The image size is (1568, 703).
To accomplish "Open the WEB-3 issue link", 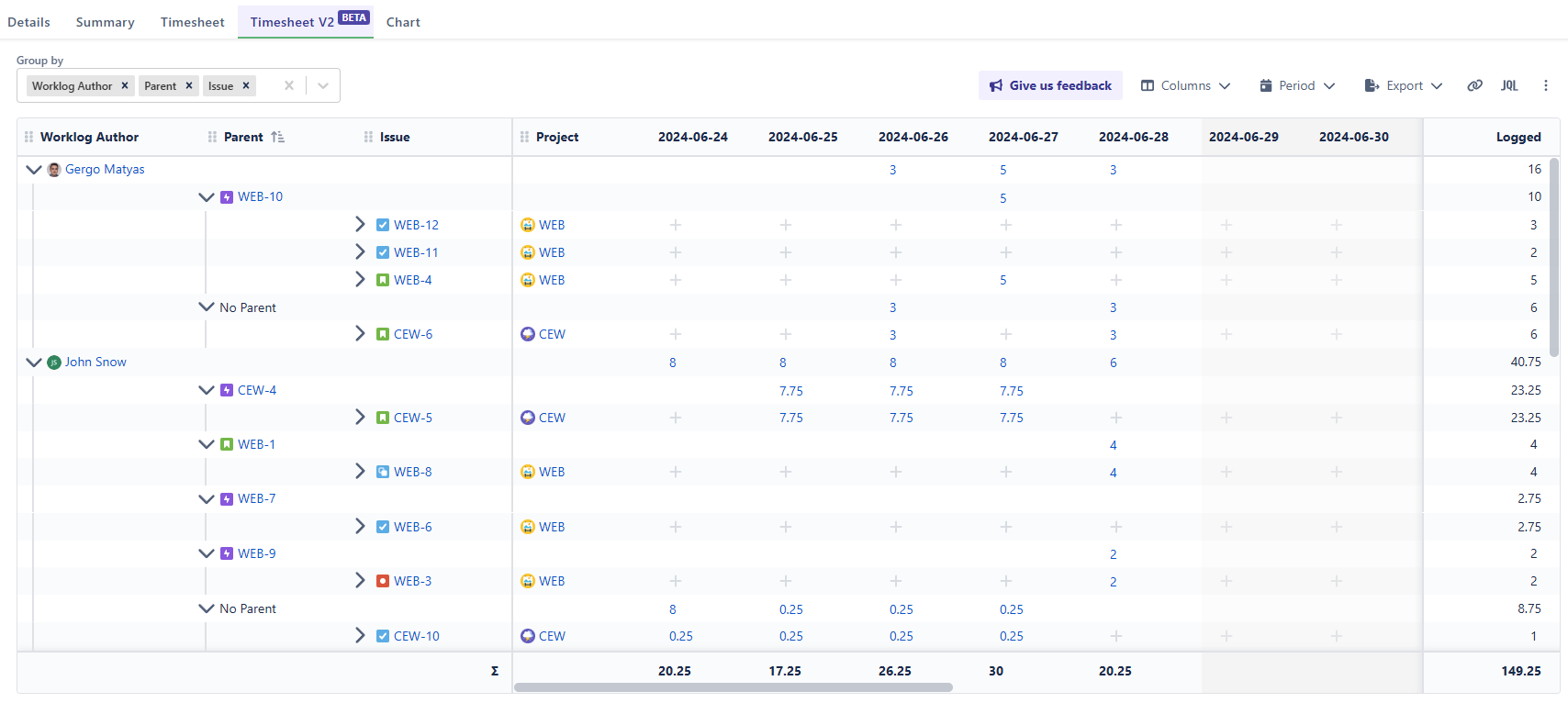I will tap(412, 581).
